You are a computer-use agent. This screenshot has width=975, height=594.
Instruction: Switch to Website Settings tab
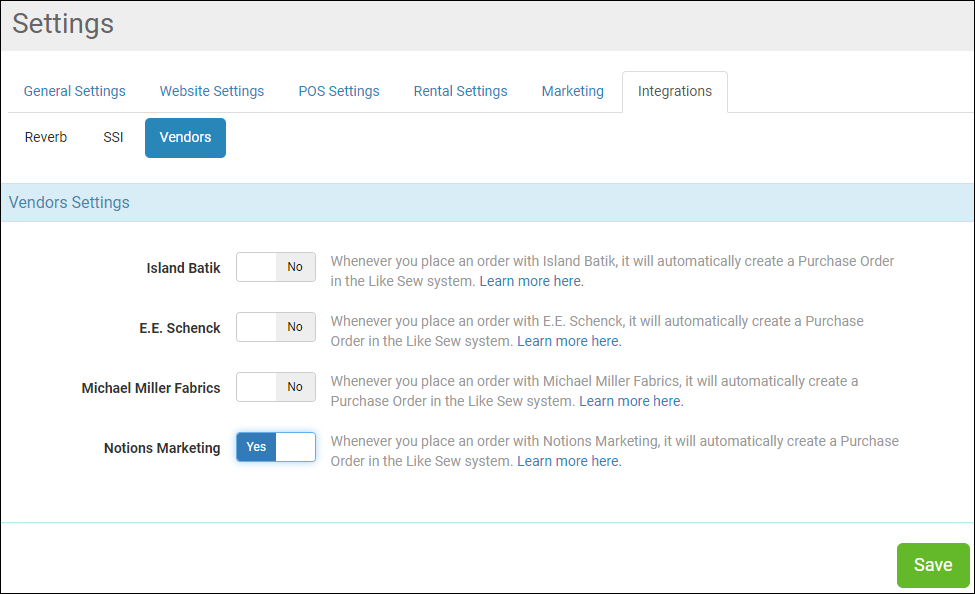click(x=212, y=91)
